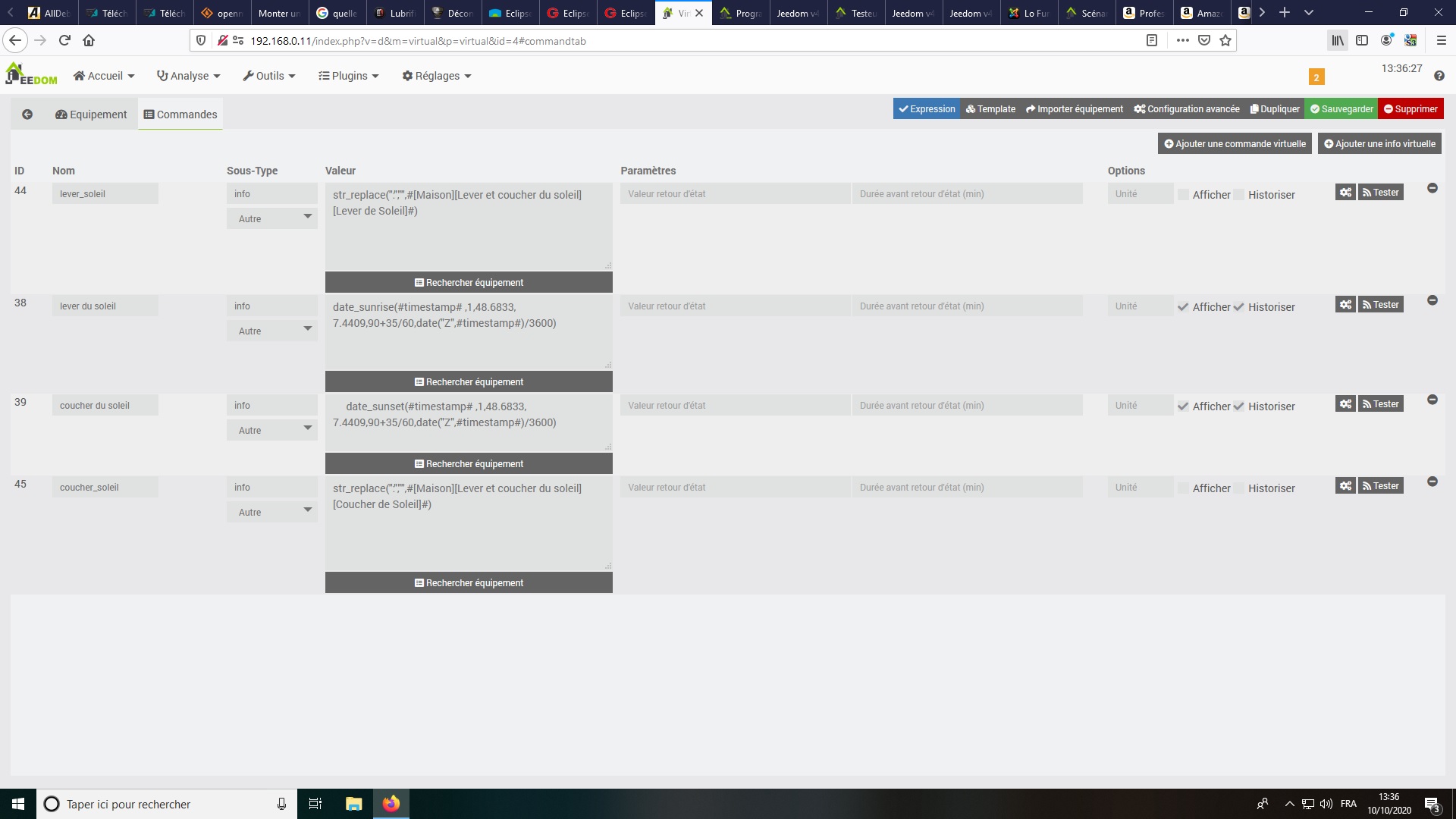This screenshot has width=1456, height=819.
Task: Switch to the Equipement tab
Action: [x=91, y=115]
